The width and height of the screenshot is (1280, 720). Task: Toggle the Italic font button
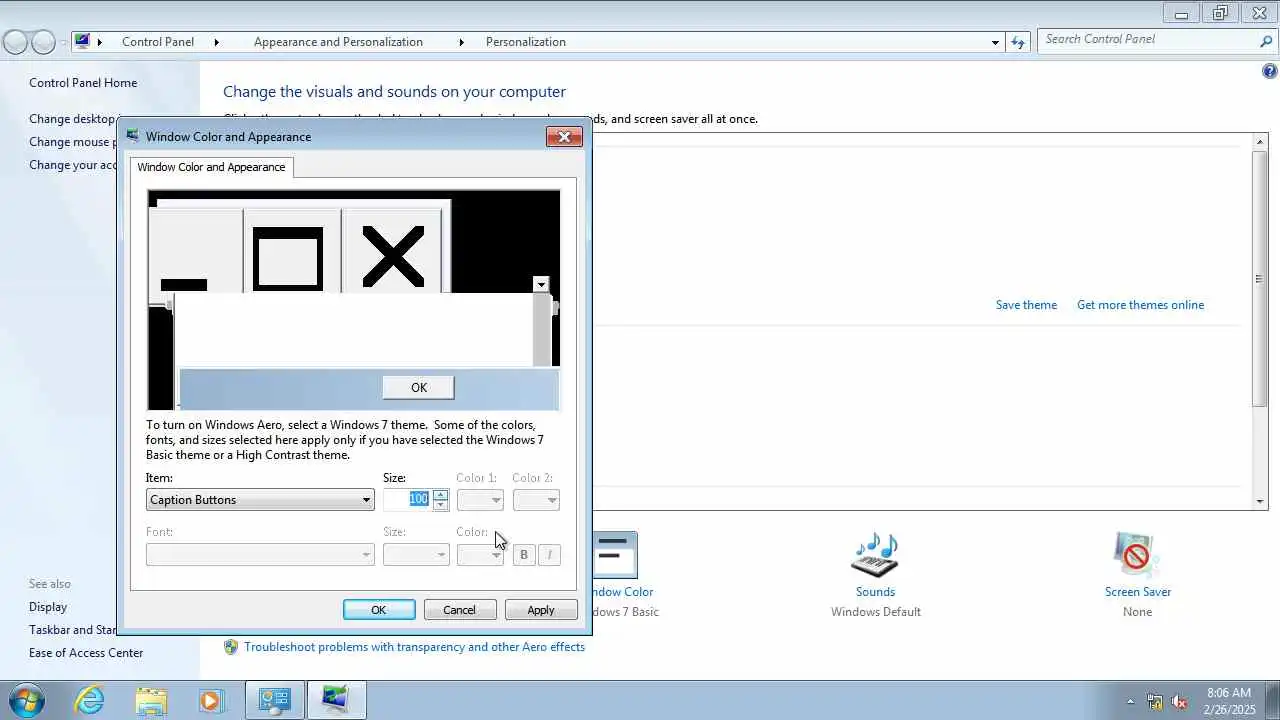click(549, 554)
